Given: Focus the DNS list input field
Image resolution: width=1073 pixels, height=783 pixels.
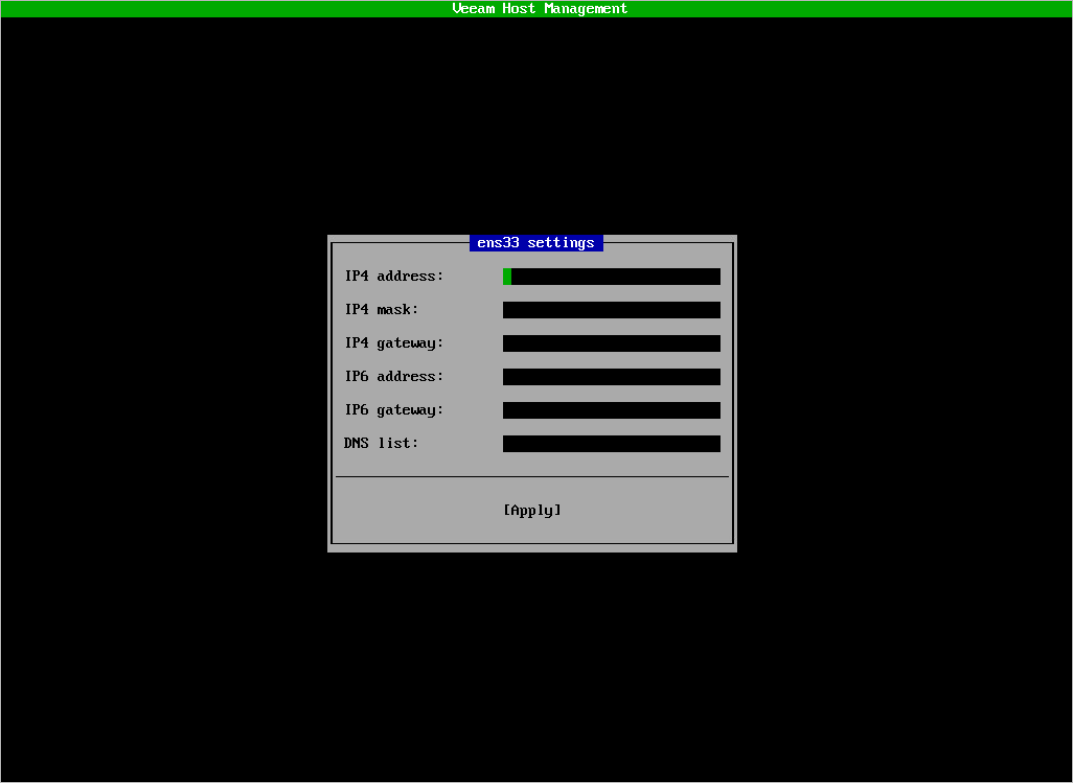Looking at the screenshot, I should pyautogui.click(x=611, y=444).
